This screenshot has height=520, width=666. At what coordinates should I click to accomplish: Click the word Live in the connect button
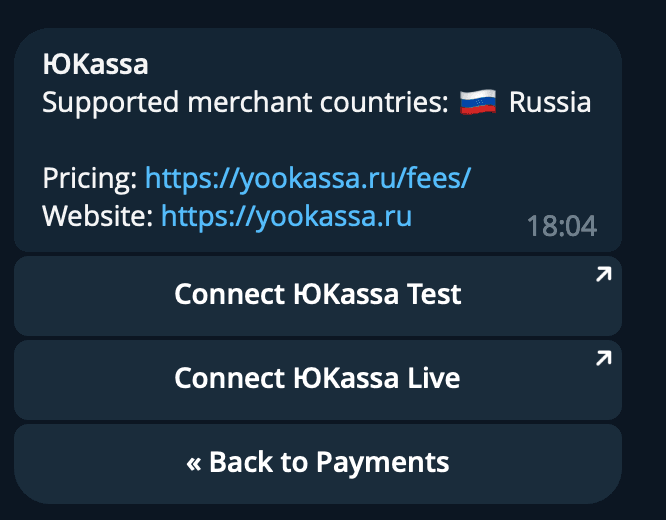434,378
